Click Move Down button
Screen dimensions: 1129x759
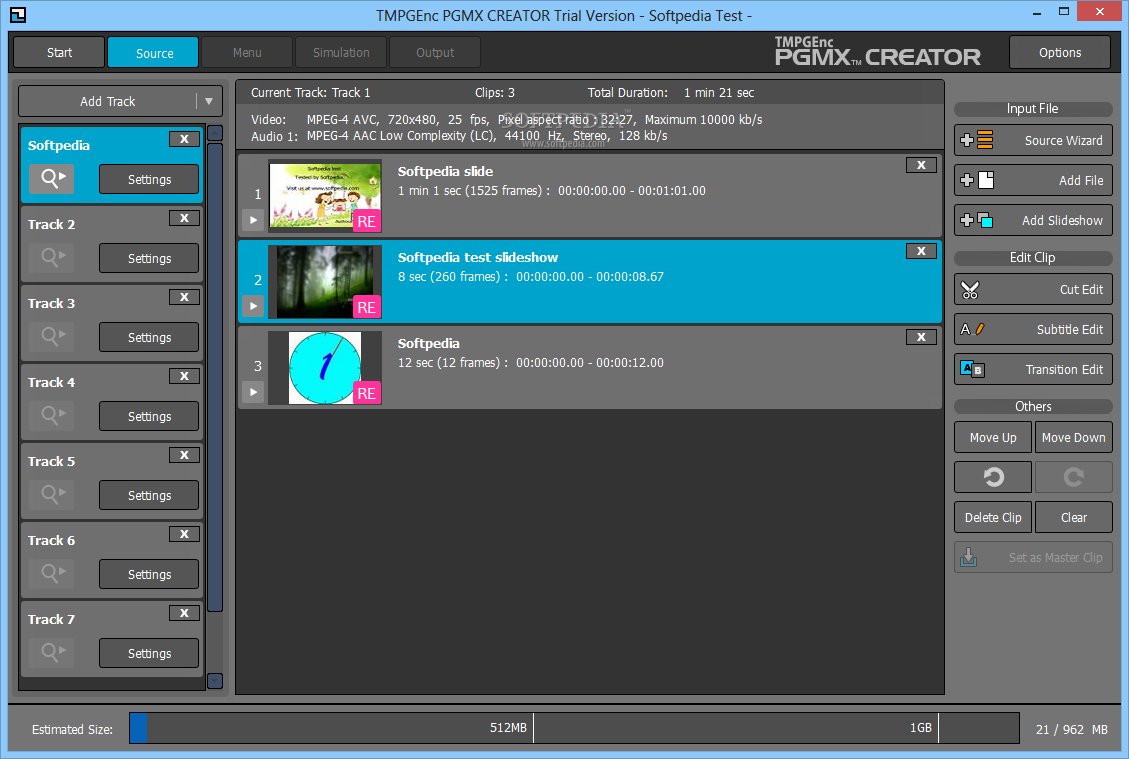[1073, 437]
